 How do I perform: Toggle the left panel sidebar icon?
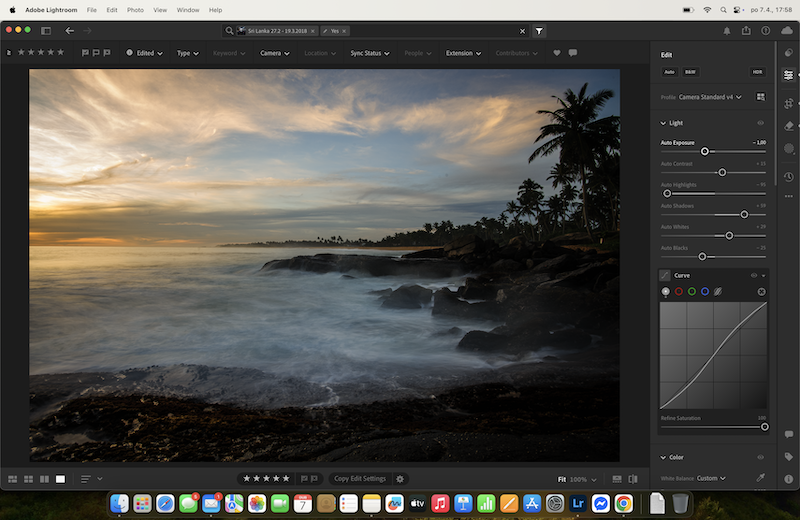pos(46,31)
